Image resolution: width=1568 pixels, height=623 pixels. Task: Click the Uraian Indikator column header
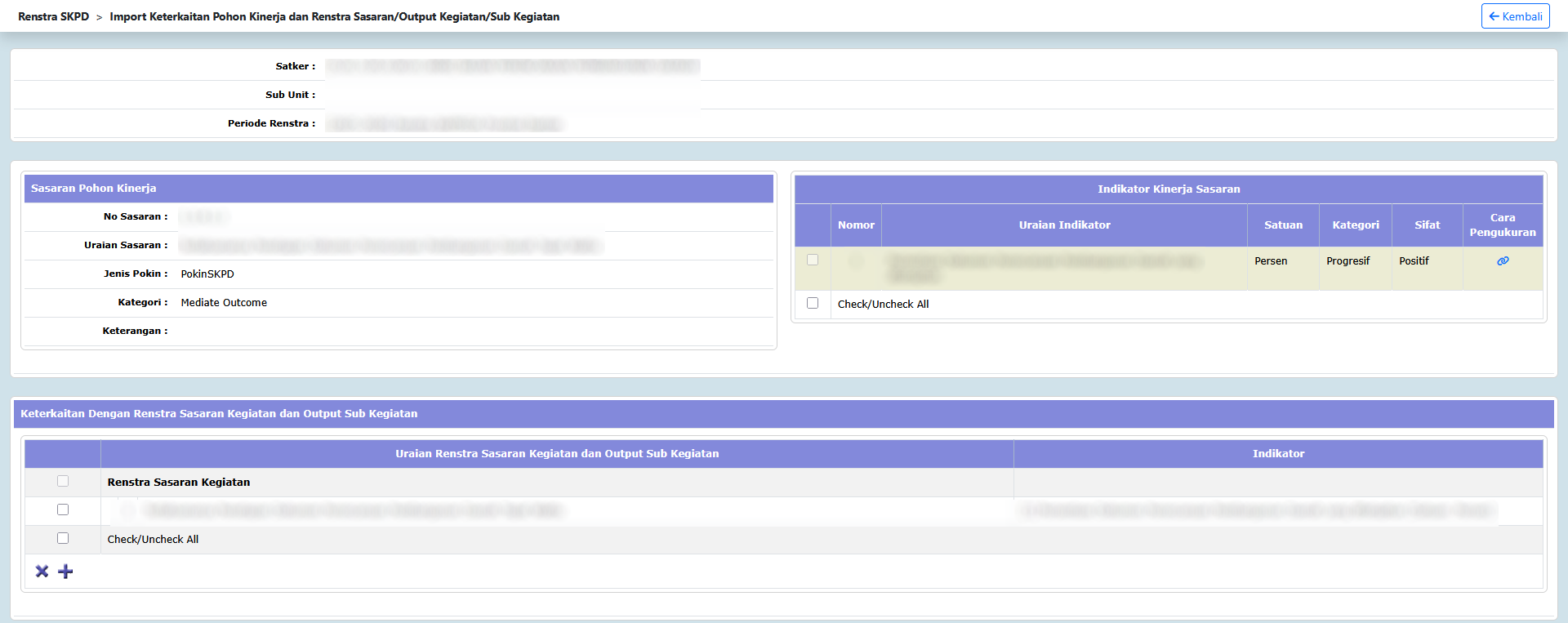(1063, 225)
